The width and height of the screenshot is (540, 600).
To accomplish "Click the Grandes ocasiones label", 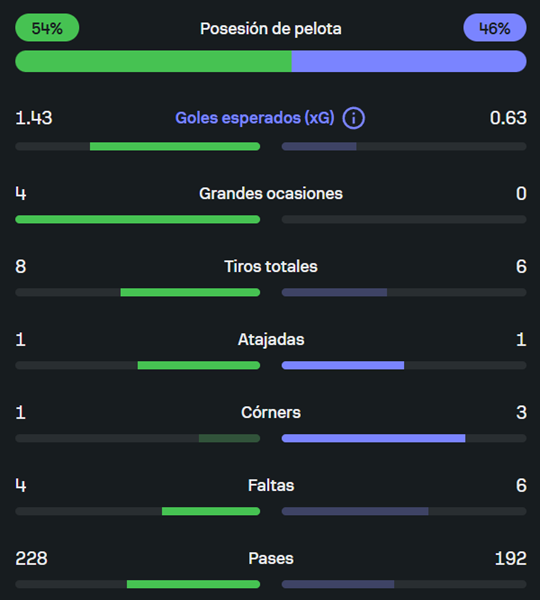I will tap(271, 194).
